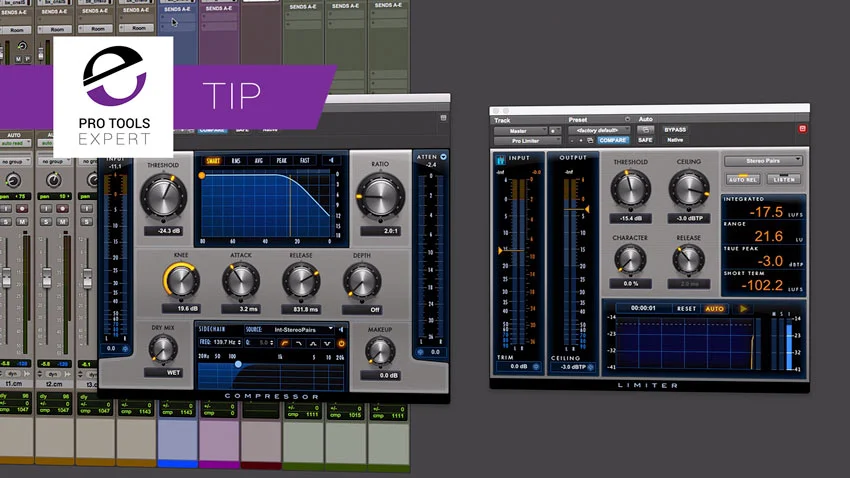Click the release value field 831.8 ms
The height and width of the screenshot is (478, 850).
[301, 309]
